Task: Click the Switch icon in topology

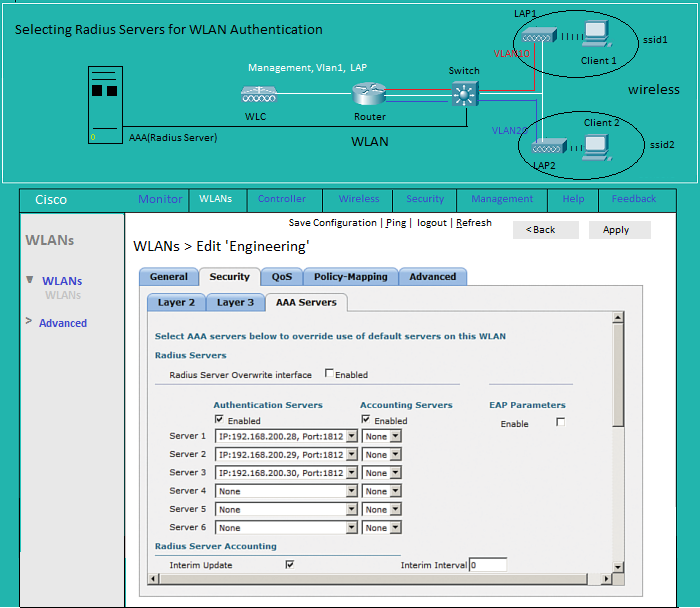Action: tap(464, 95)
